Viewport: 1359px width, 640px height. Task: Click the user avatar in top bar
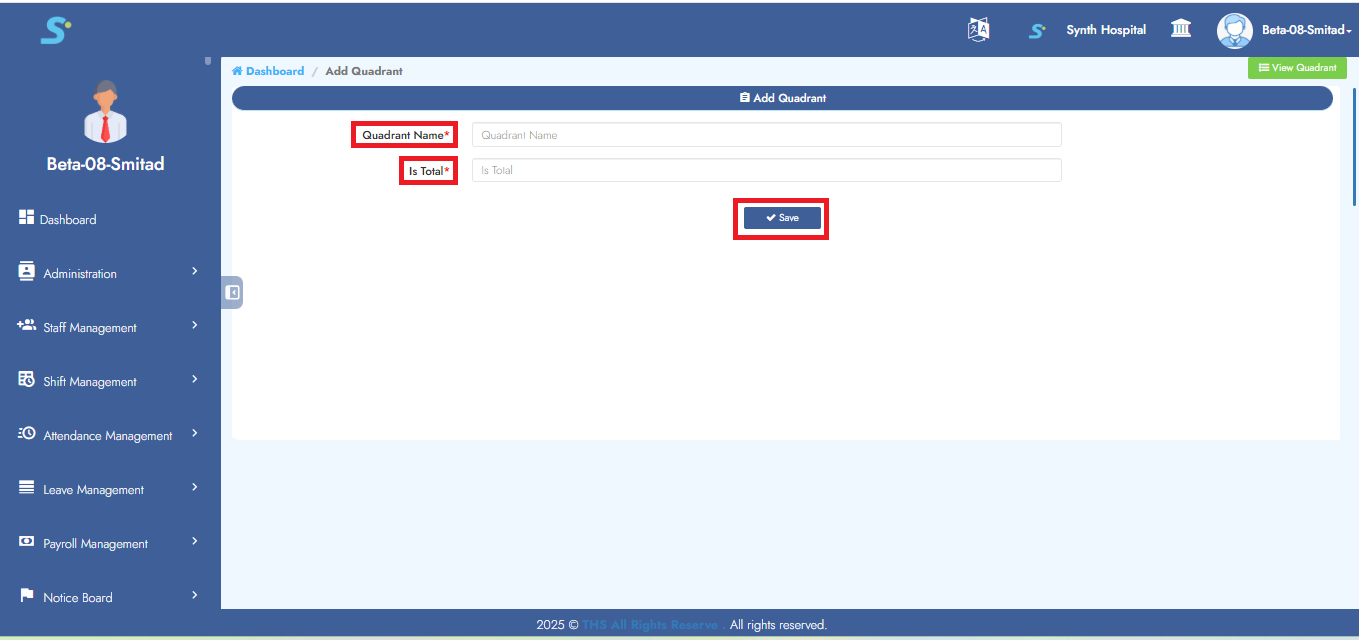coord(1234,30)
